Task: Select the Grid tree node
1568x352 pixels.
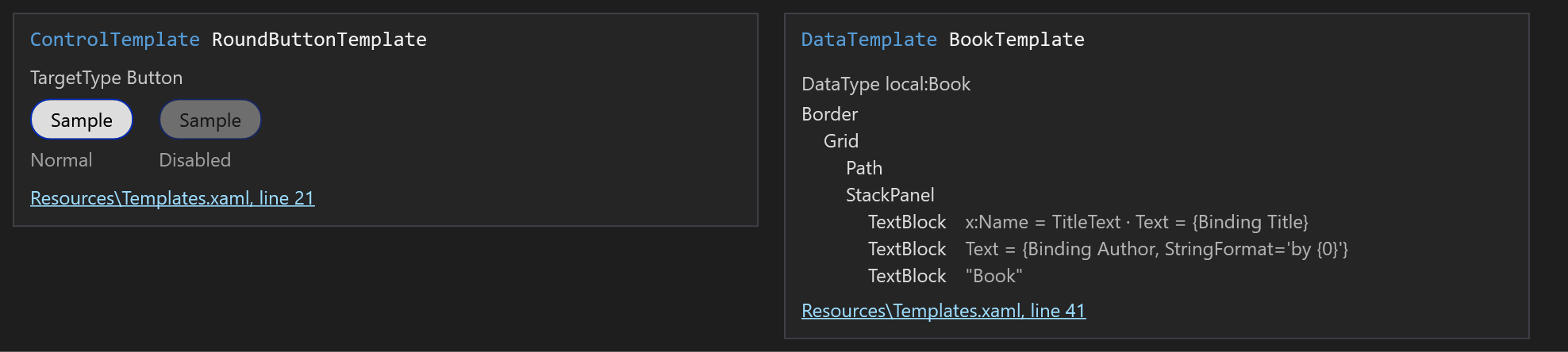Action: tap(841, 141)
